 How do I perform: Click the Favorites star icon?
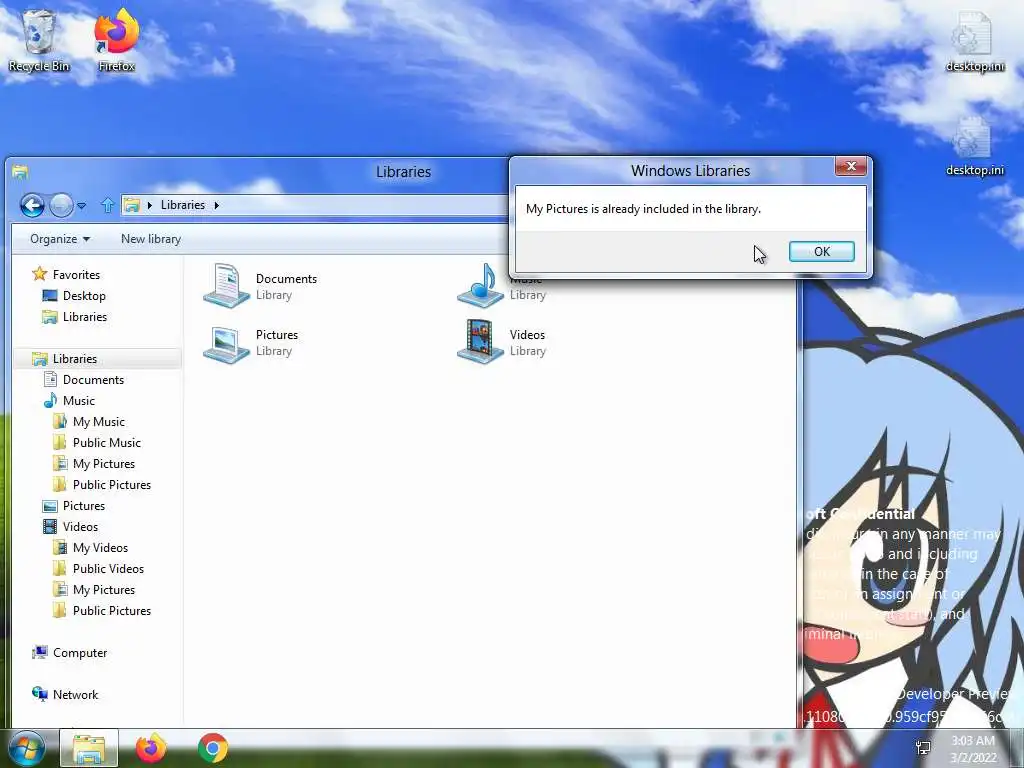(x=40, y=274)
